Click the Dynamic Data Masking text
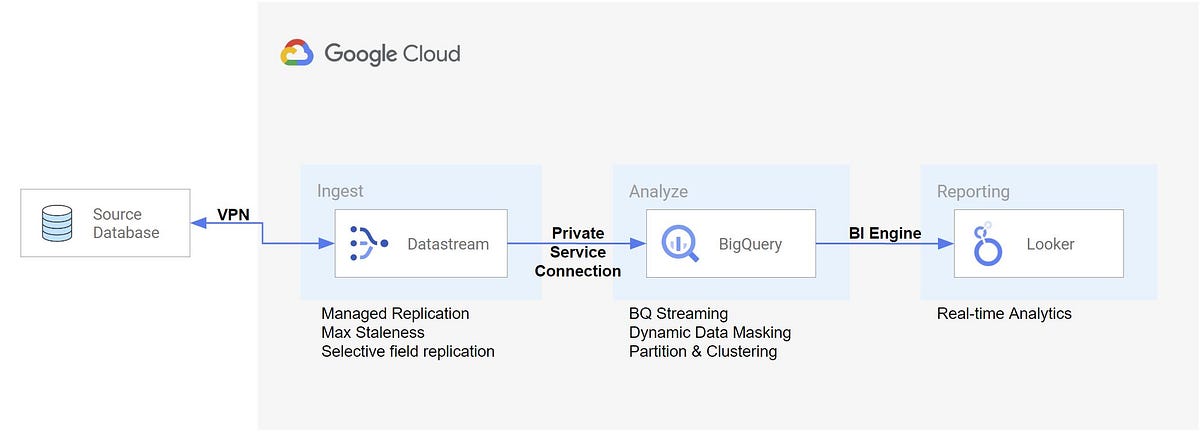Screen dimensions: 1200x432 (x=710, y=332)
